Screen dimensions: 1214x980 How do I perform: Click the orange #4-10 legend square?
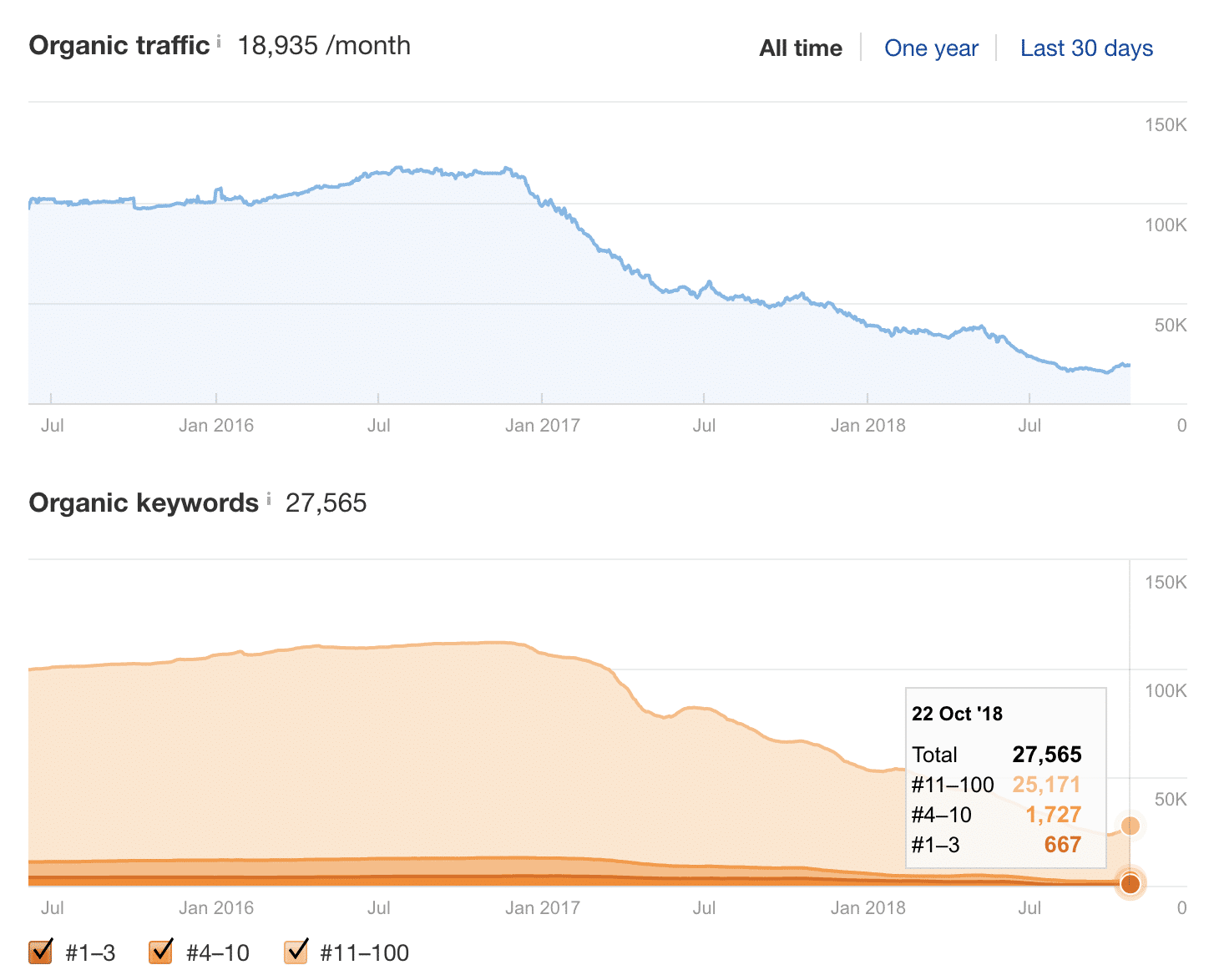[x=160, y=952]
